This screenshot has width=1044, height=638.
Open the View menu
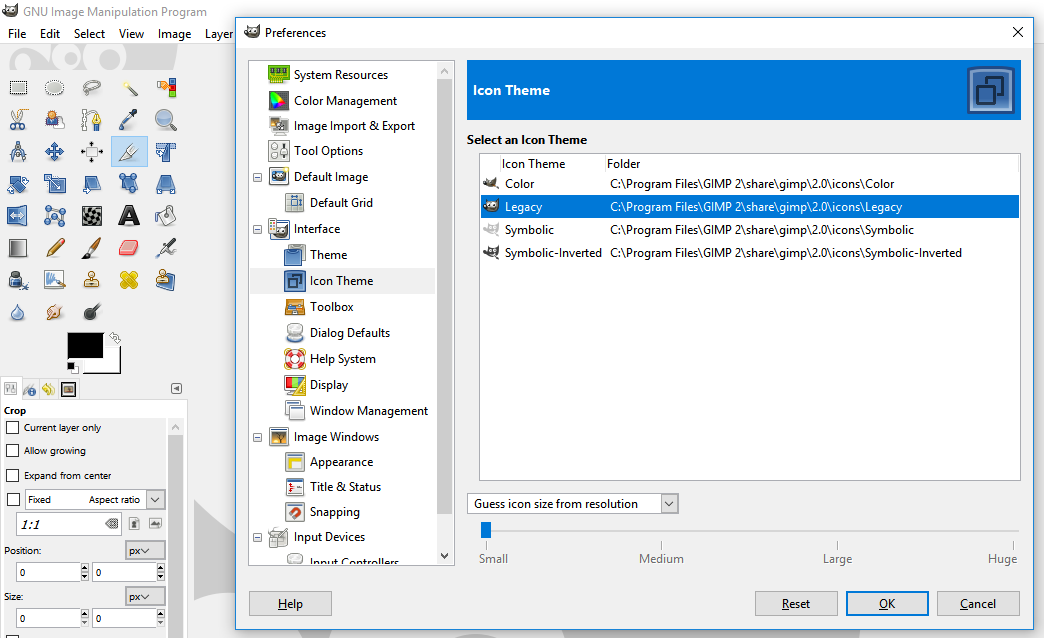(131, 34)
